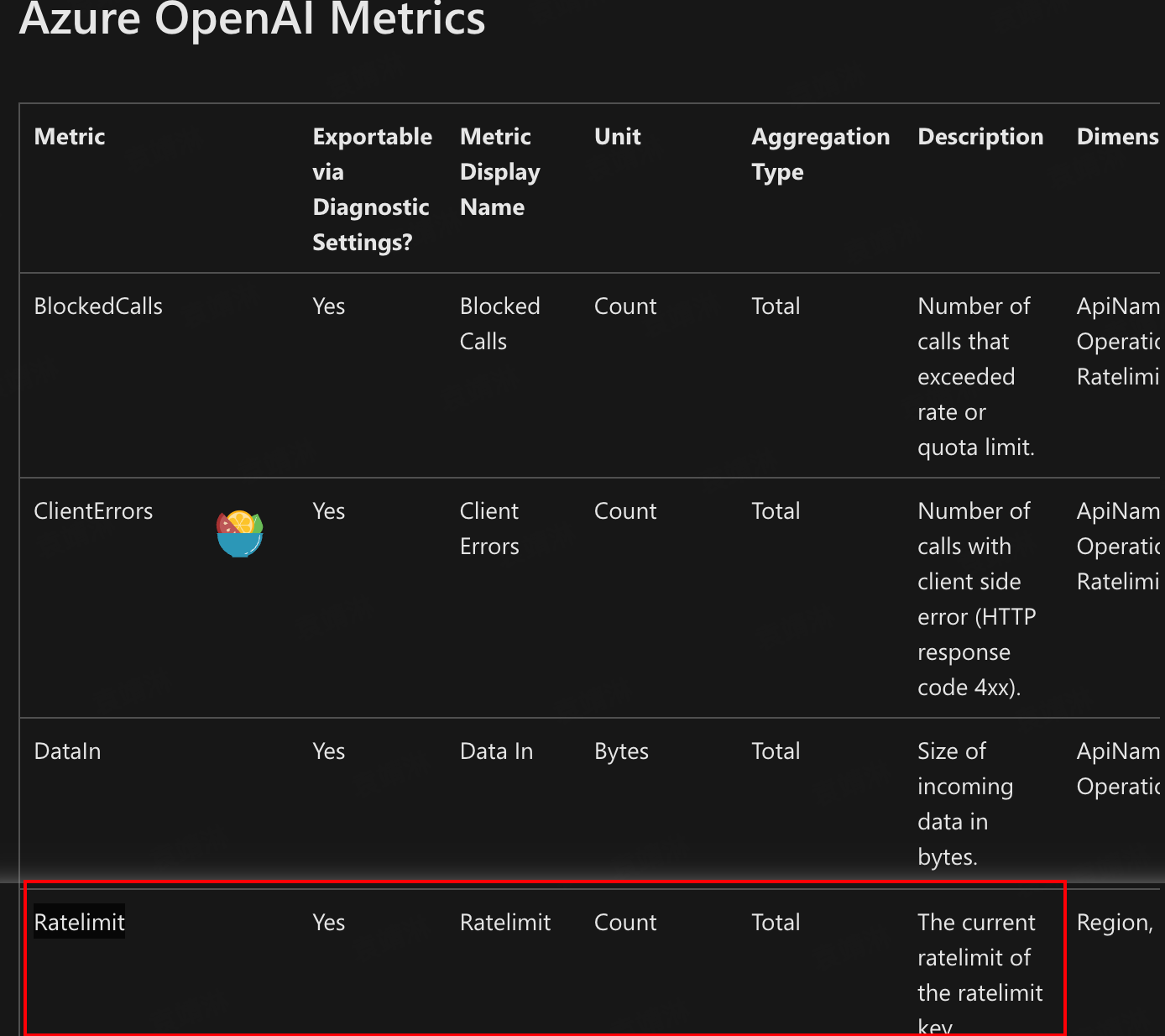Click the Azure OpenAI Metrics heading

(x=252, y=18)
